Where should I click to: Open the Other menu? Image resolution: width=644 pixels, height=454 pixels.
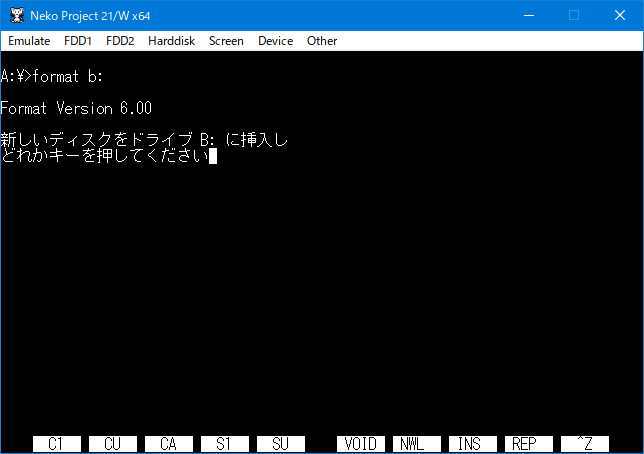(322, 41)
